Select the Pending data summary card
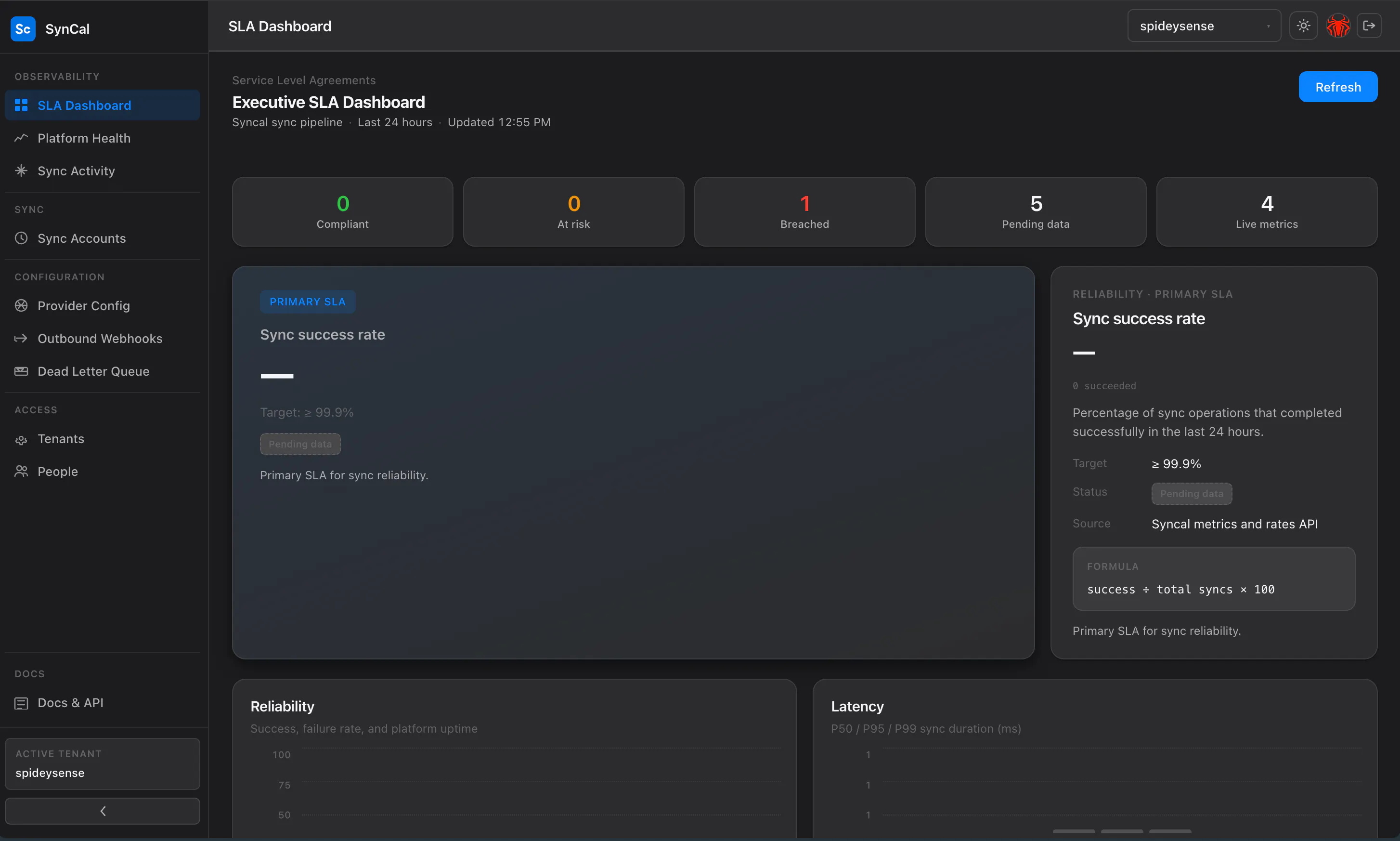This screenshot has height=841, width=1400. click(1036, 211)
